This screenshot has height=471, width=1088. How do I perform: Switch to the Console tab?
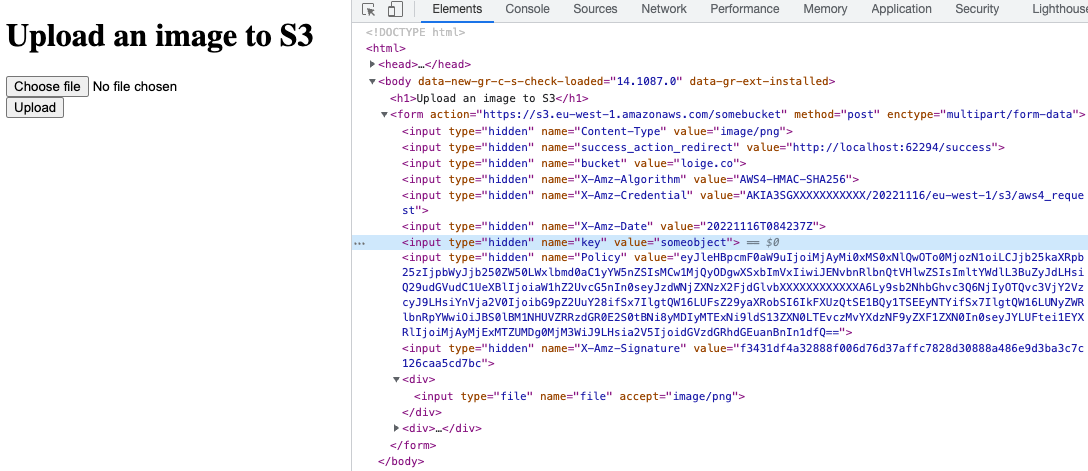[527, 9]
